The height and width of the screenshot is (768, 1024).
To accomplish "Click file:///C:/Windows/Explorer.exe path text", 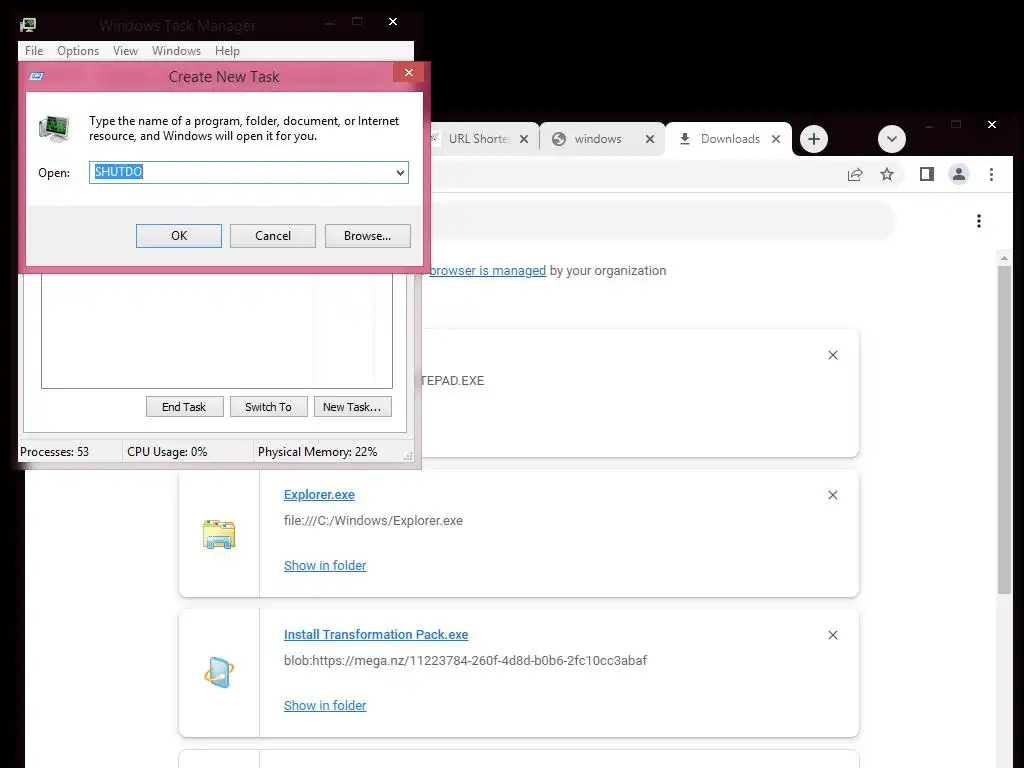I will (373, 520).
